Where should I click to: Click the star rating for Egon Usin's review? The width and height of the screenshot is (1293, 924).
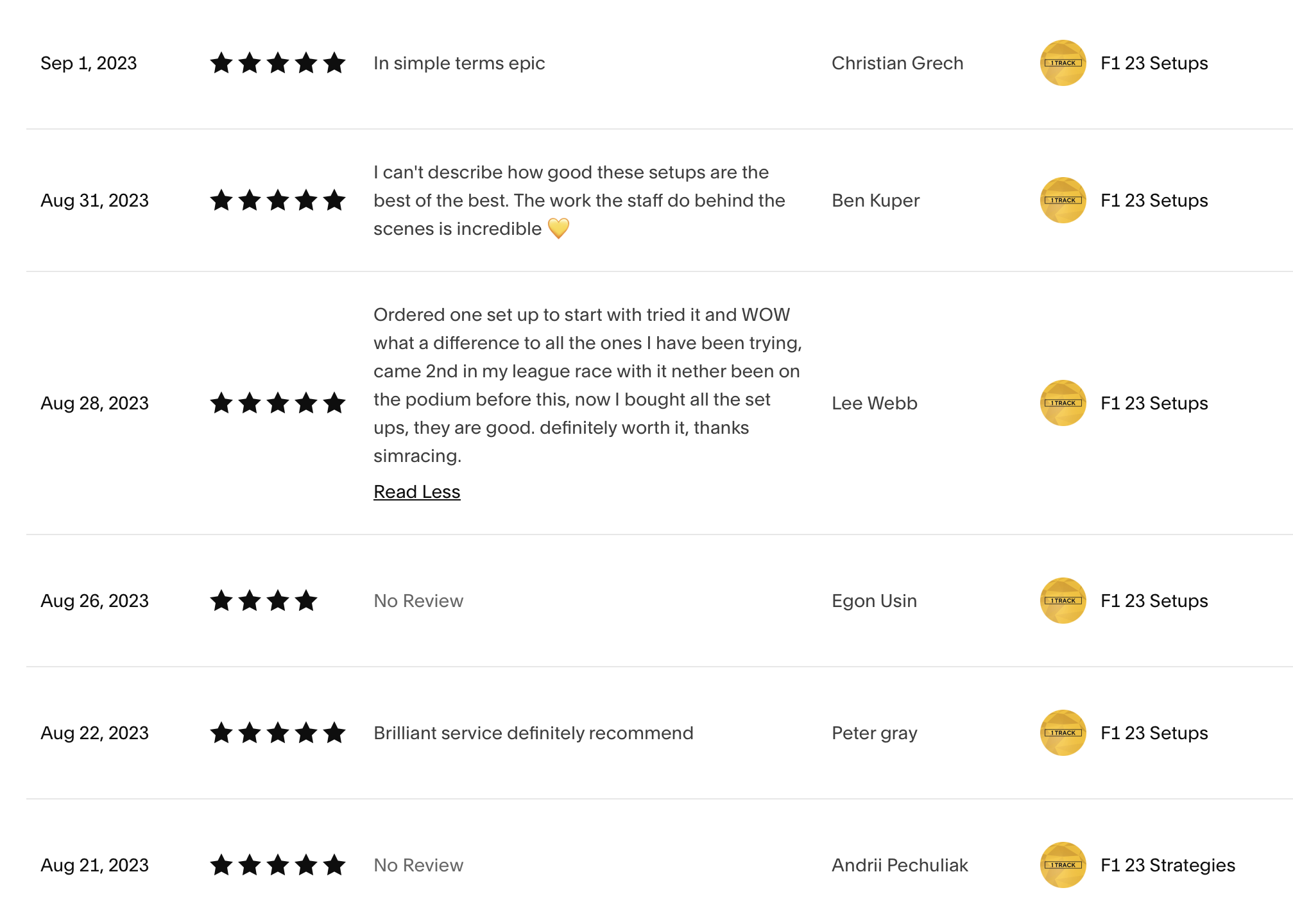pos(264,601)
